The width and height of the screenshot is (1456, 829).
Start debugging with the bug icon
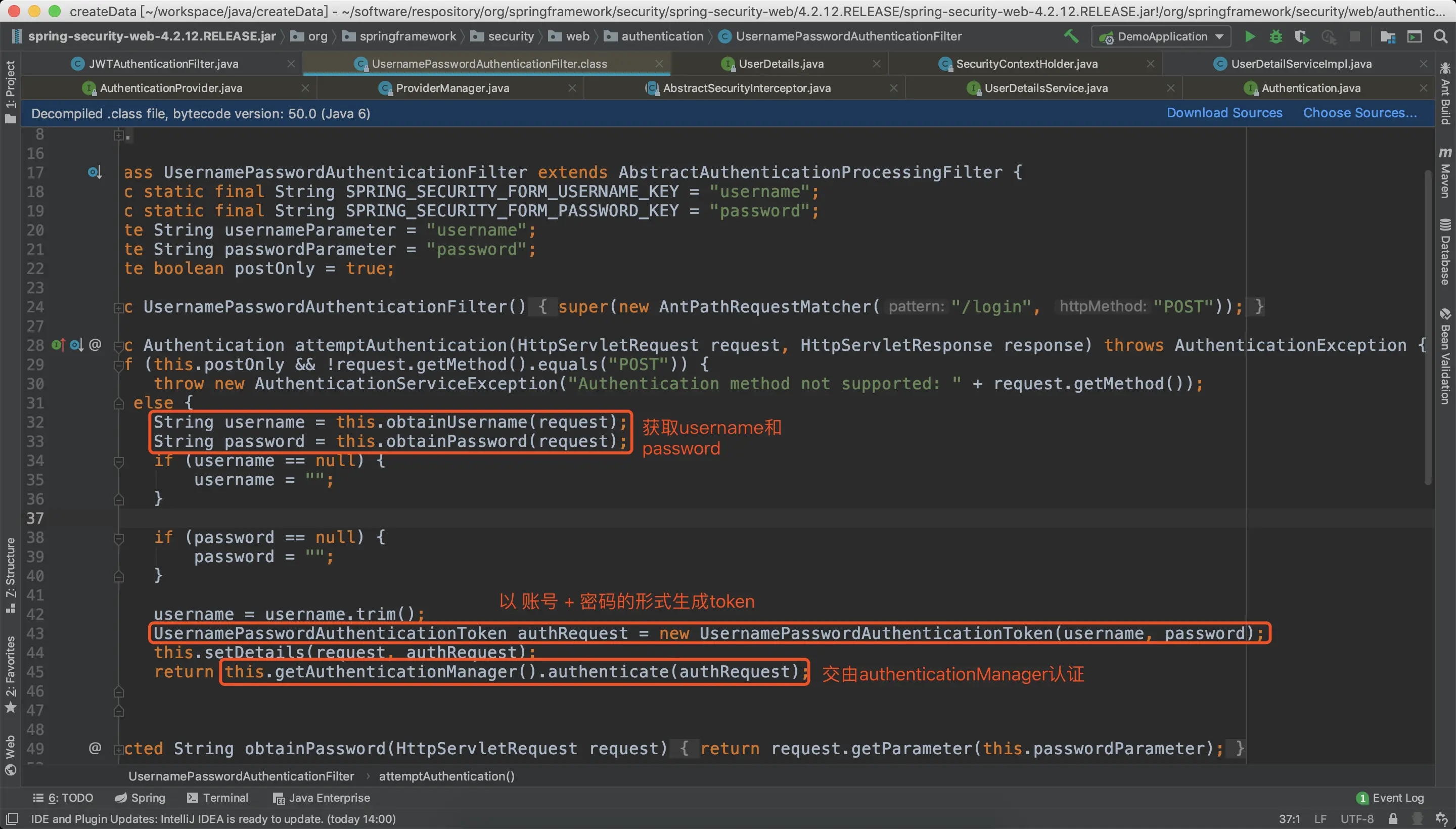coord(1276,37)
